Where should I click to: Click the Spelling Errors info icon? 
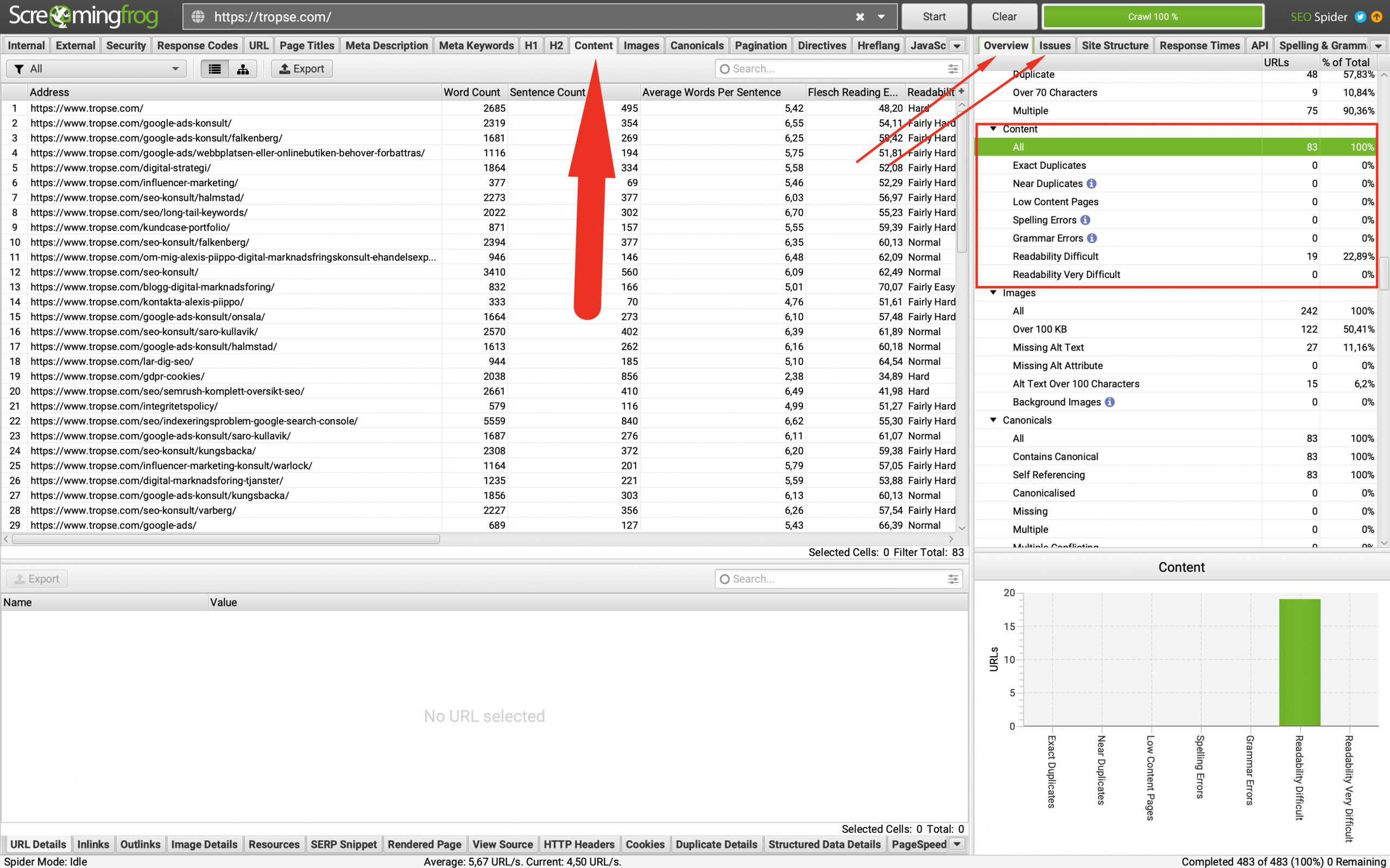(1085, 220)
